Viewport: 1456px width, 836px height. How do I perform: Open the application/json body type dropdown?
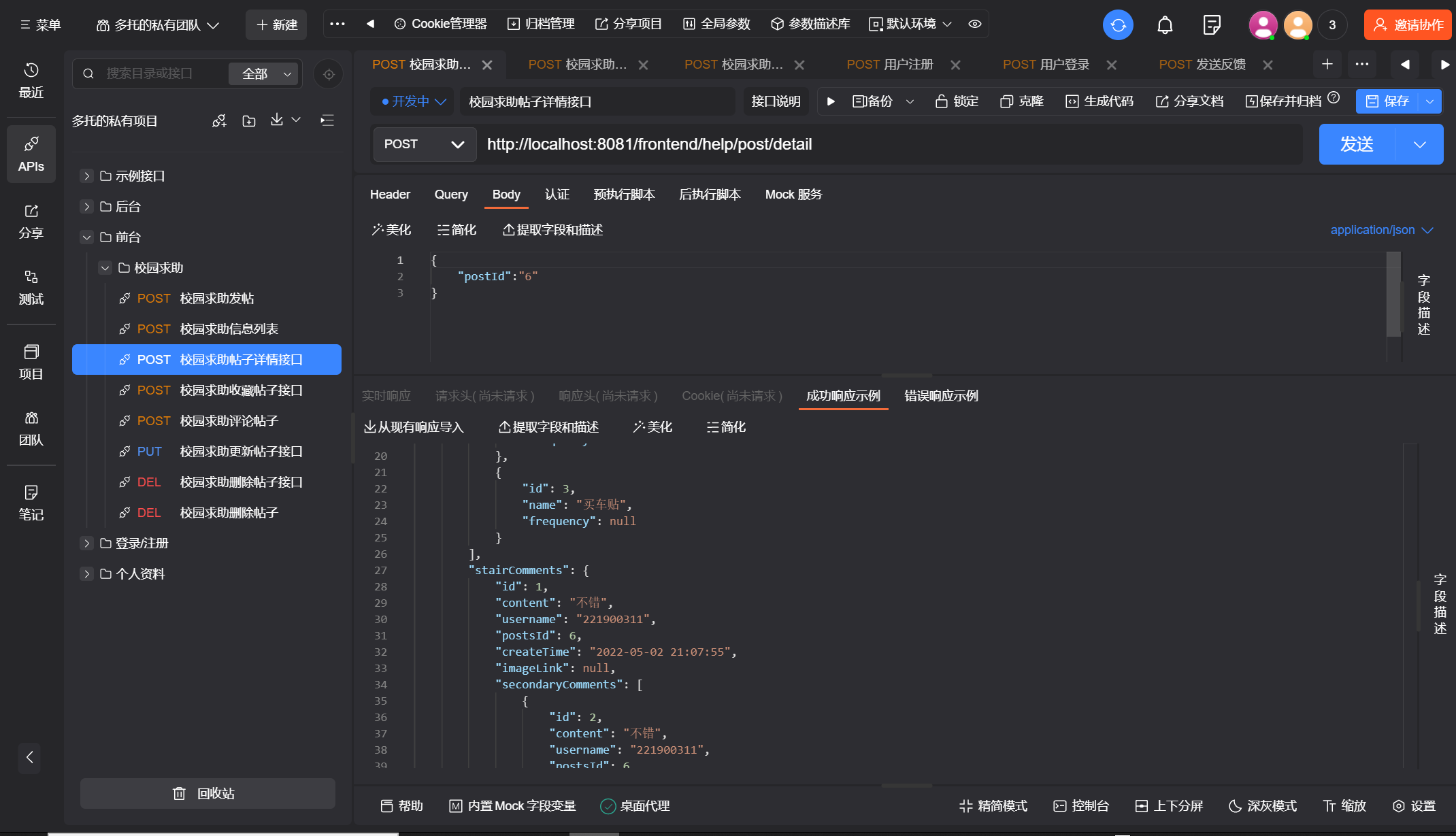1381,230
